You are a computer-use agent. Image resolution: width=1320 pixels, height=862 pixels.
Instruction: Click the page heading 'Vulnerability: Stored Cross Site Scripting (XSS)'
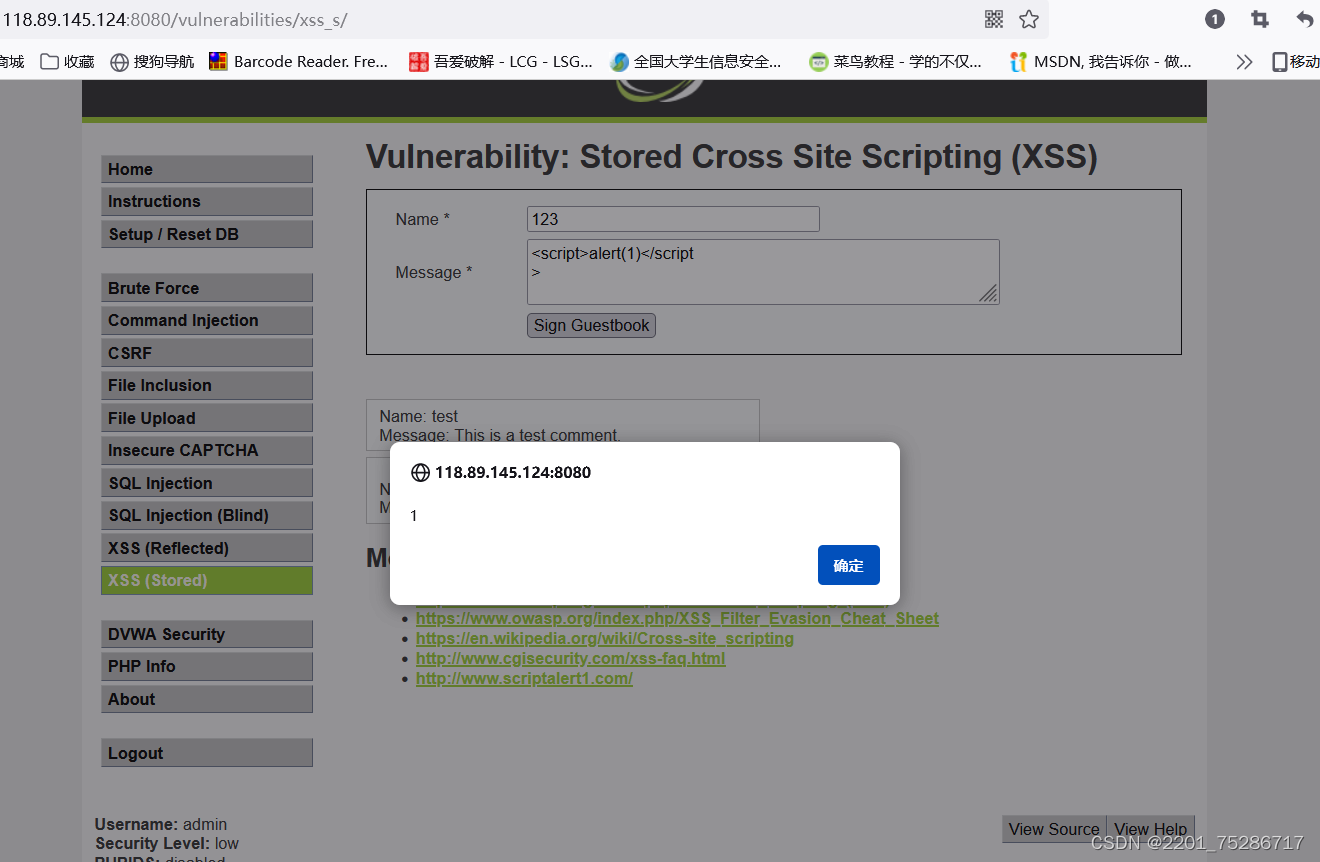tap(732, 157)
